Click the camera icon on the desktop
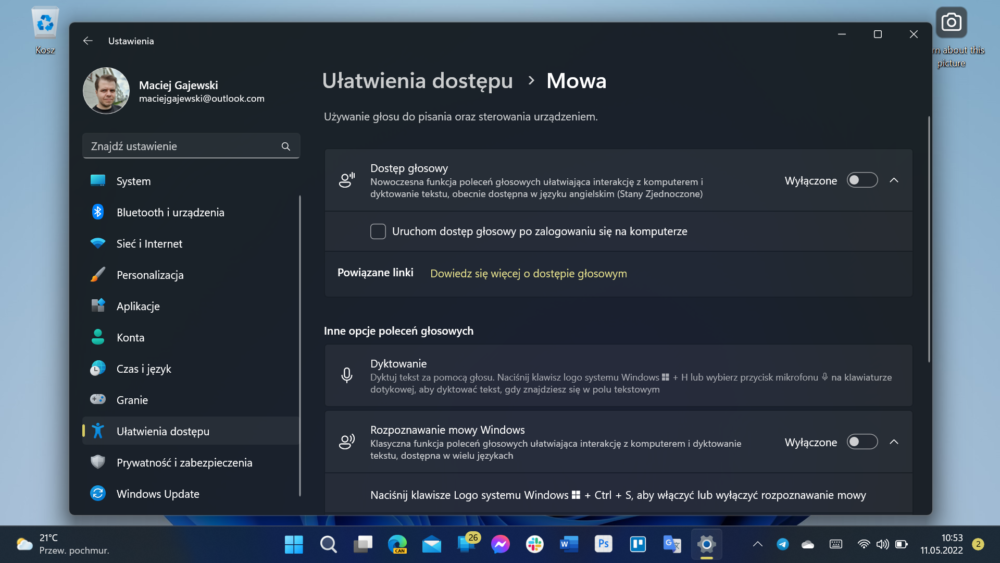 951,23
